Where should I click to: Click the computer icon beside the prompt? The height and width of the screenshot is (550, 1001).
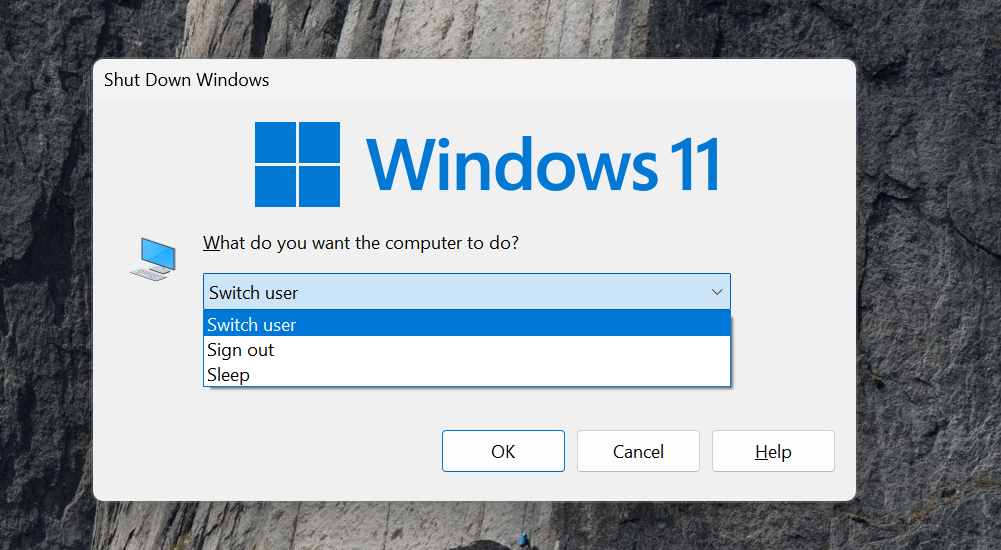(153, 259)
